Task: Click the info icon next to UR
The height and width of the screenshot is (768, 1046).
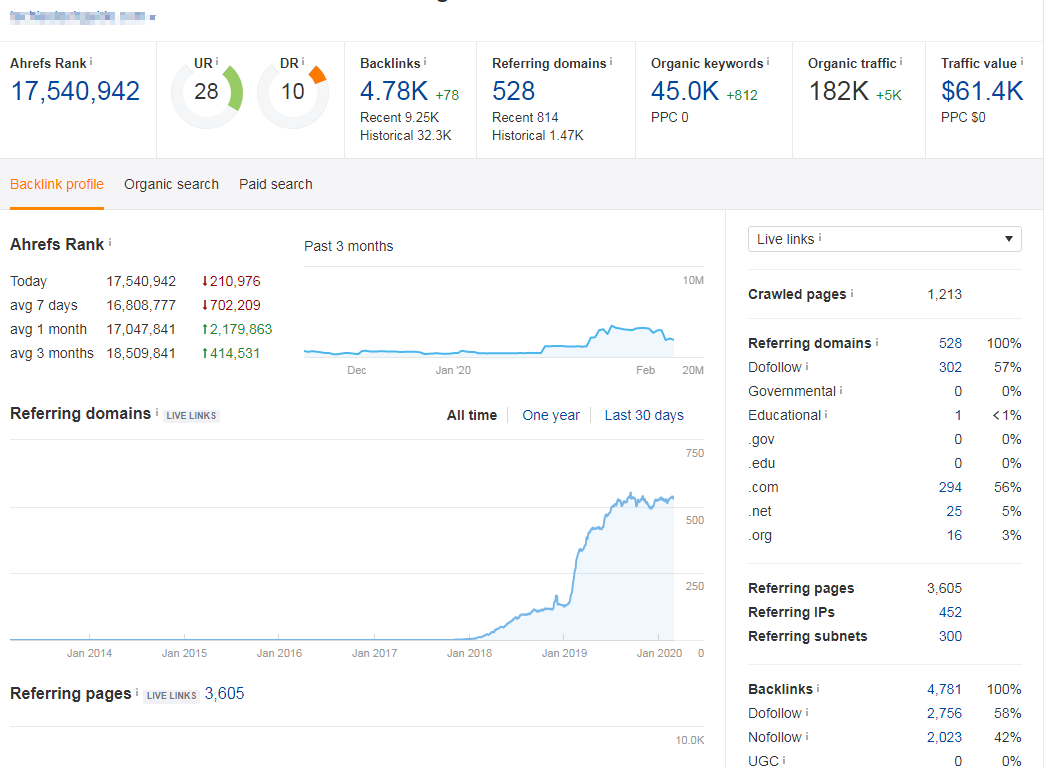Action: coord(217,61)
